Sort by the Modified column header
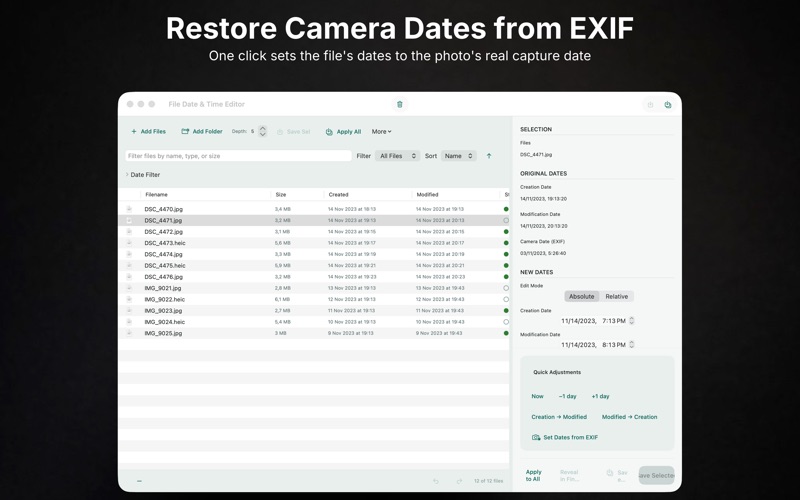The height and width of the screenshot is (500, 800). [x=427, y=194]
